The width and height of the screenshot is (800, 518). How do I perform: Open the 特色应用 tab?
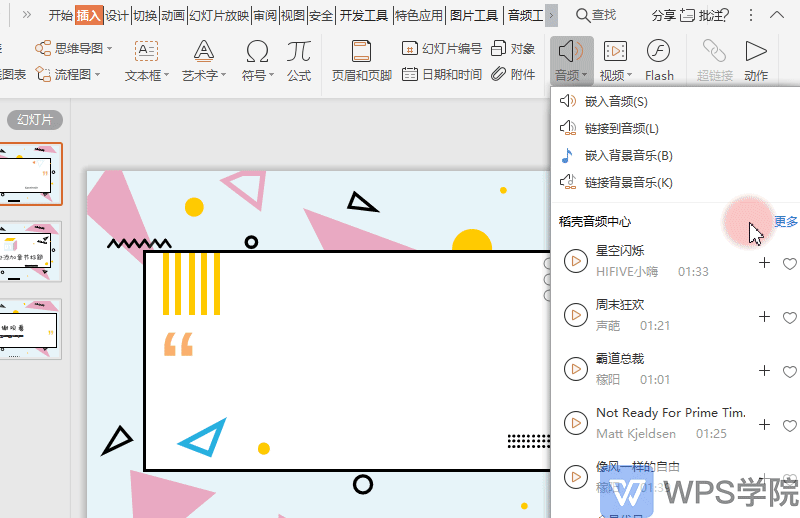pos(418,15)
